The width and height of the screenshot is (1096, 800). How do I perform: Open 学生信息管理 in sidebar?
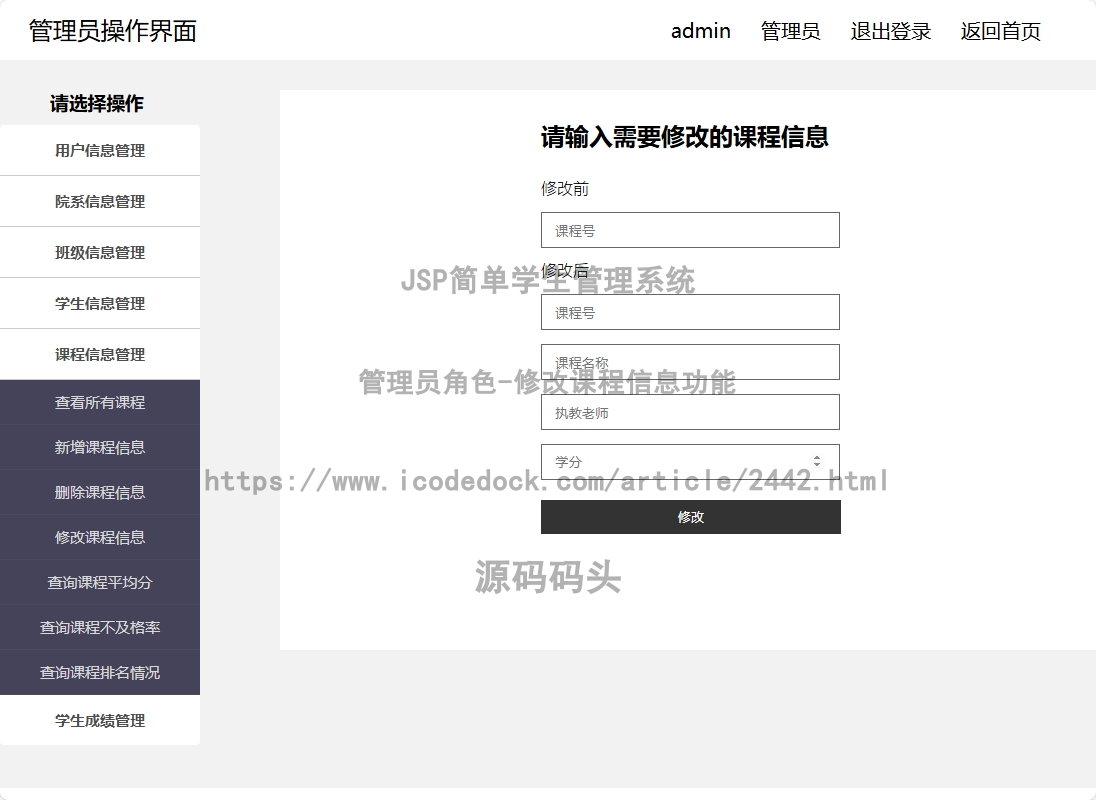click(100, 303)
